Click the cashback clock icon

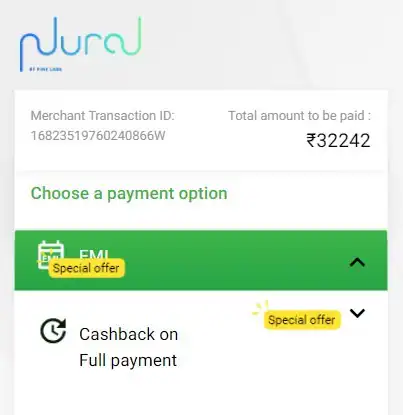coord(53,331)
